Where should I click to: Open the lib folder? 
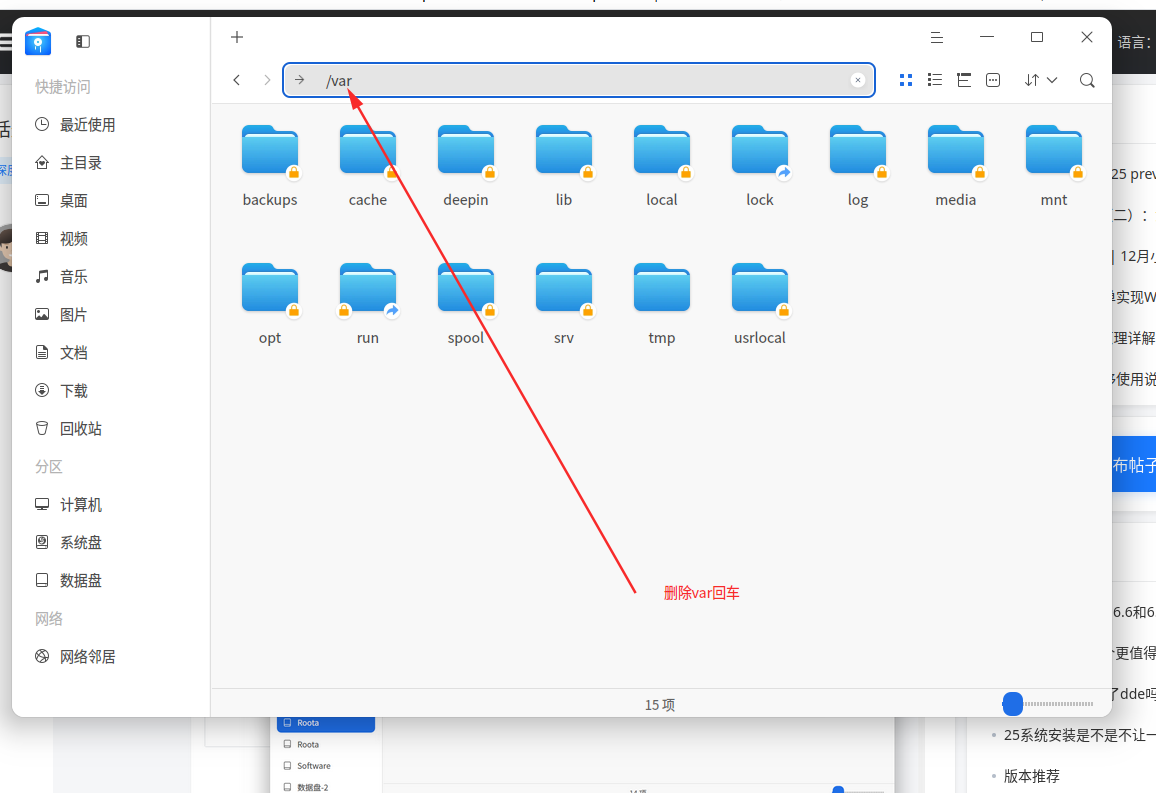pyautogui.click(x=564, y=167)
